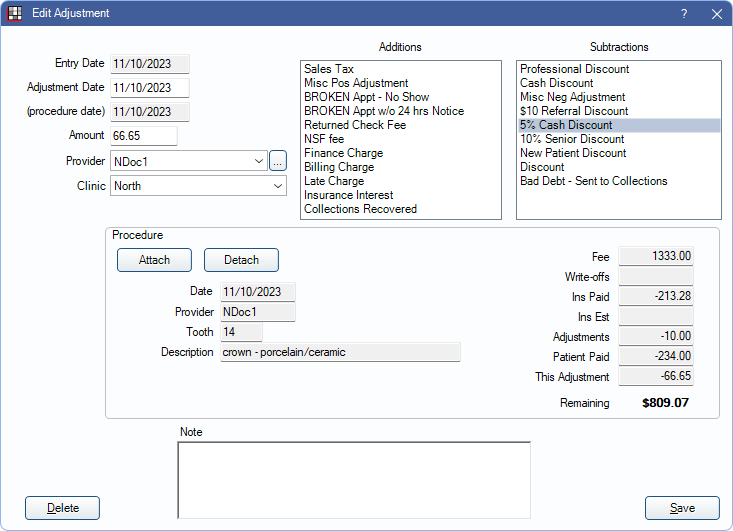Click inside the Note text box
This screenshot has height=531, width=733.
[353, 479]
